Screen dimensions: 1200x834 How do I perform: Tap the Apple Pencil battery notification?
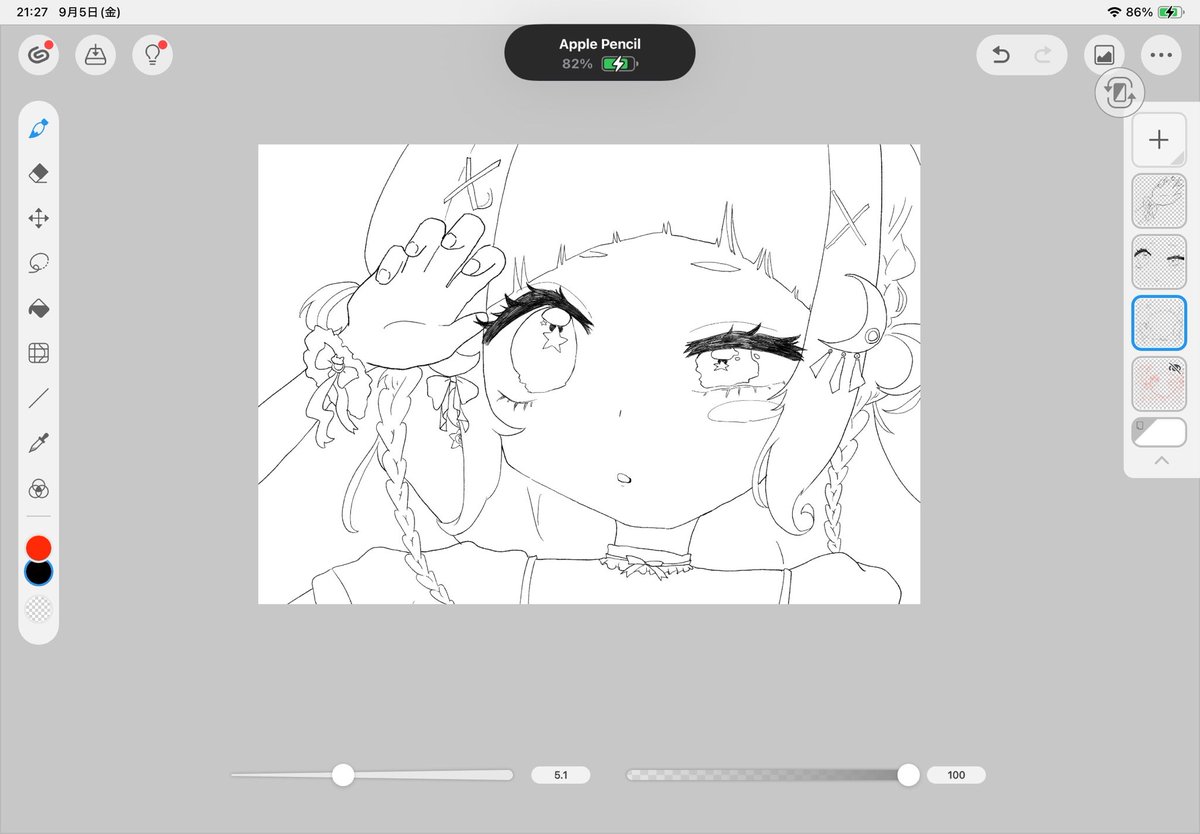coord(600,53)
